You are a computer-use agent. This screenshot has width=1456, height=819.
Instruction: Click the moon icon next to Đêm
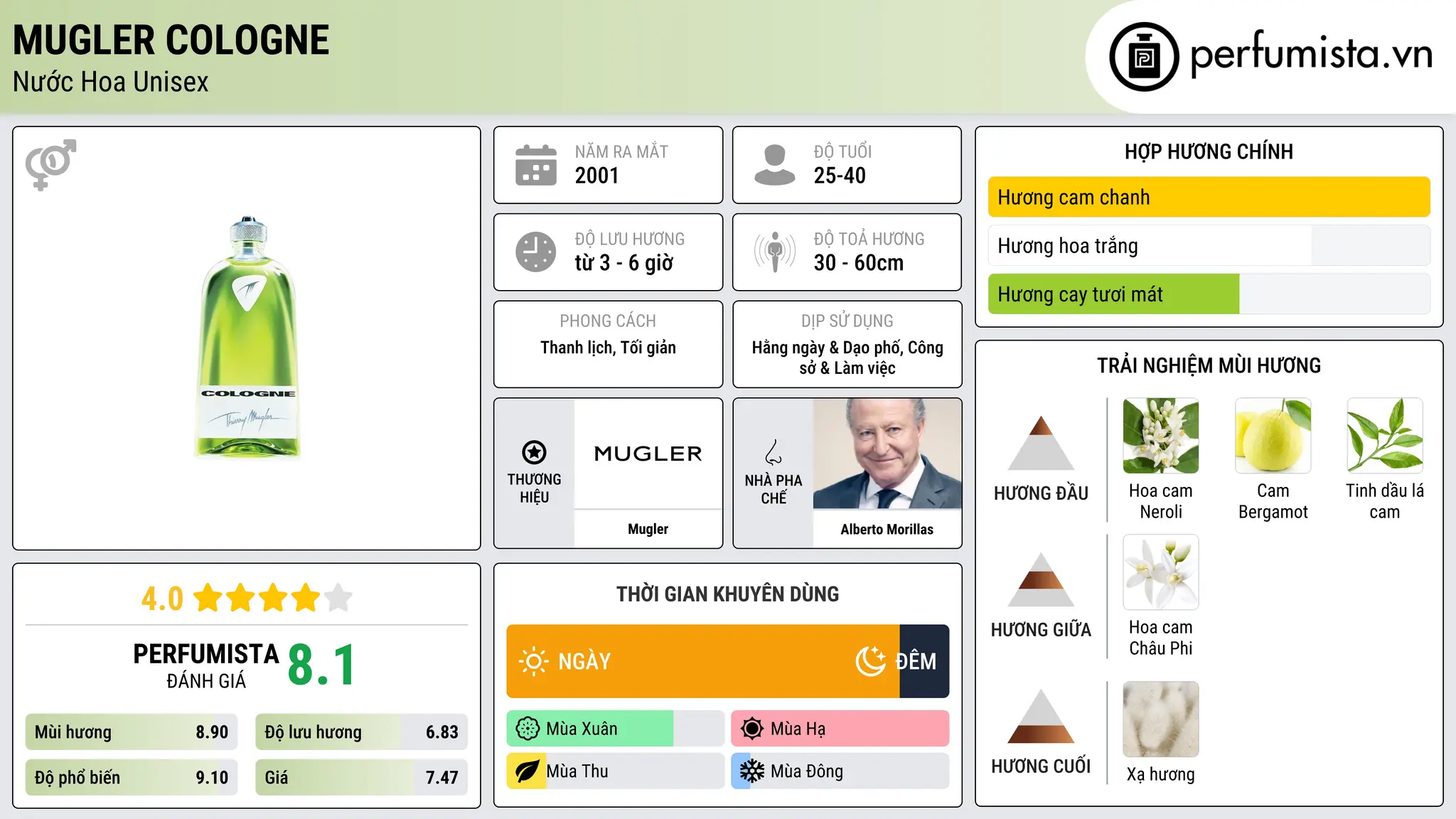click(871, 661)
